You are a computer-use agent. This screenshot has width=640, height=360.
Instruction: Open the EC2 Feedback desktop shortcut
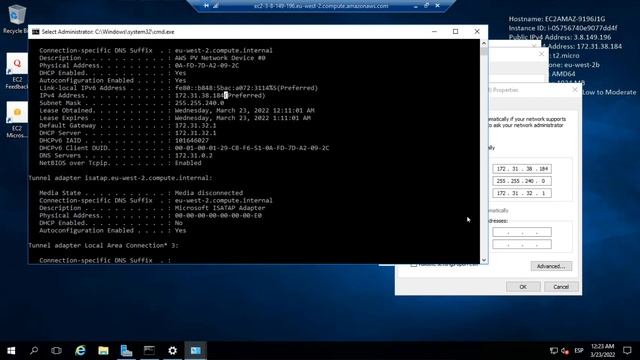tap(16, 71)
